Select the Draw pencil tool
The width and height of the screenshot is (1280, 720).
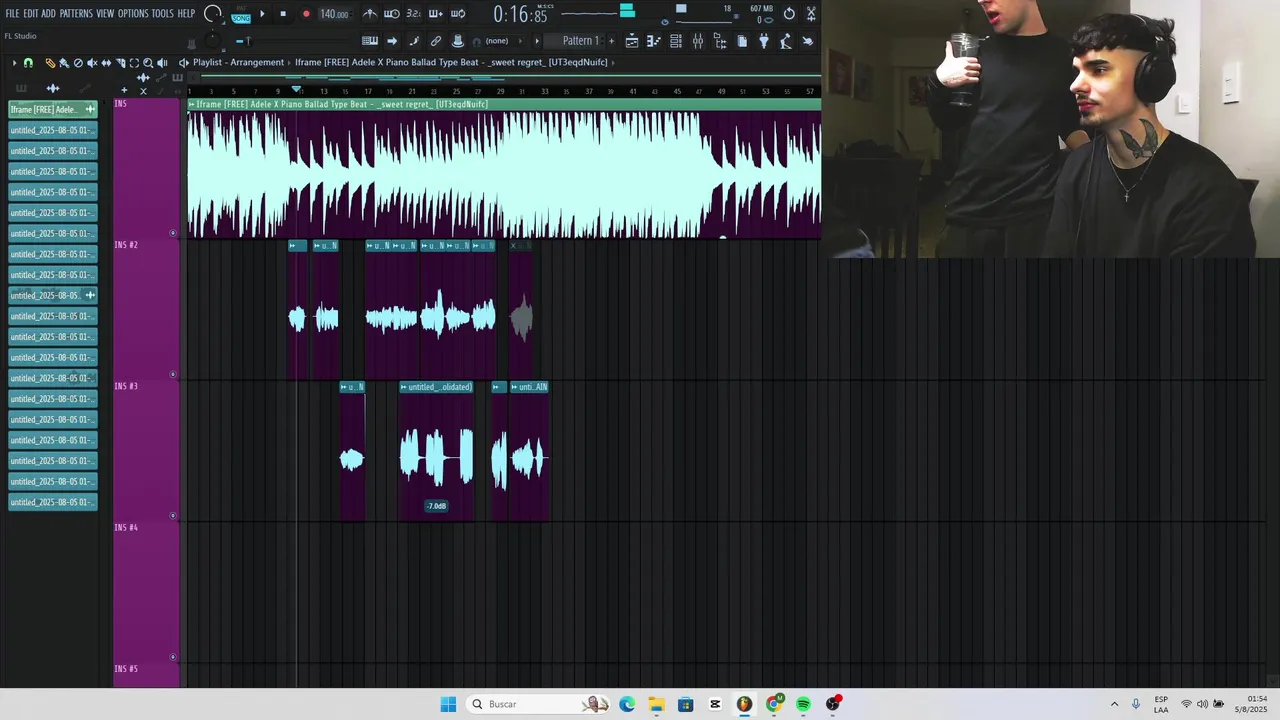[x=50, y=63]
